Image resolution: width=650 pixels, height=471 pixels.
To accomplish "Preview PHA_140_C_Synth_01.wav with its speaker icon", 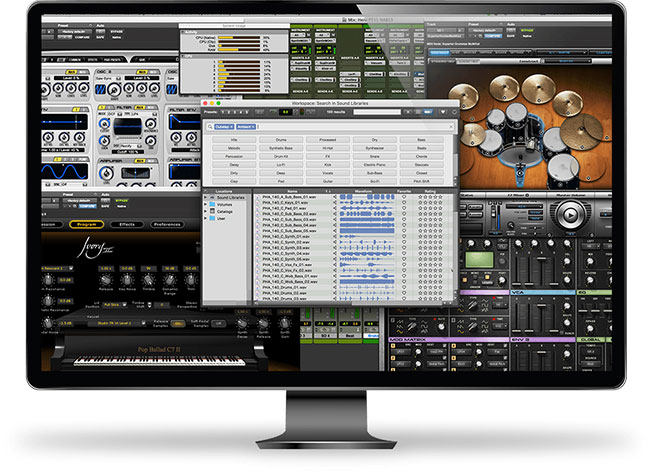I will 335,236.
